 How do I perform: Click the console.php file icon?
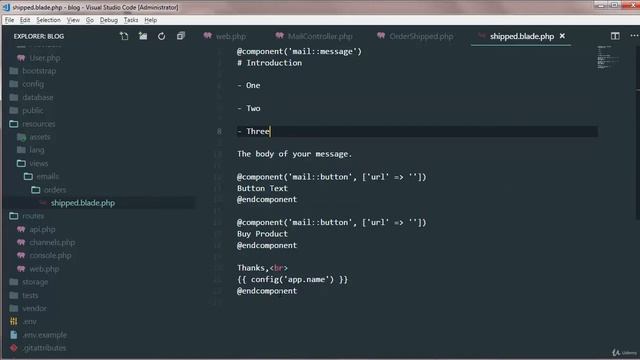pyautogui.click(x=21, y=256)
